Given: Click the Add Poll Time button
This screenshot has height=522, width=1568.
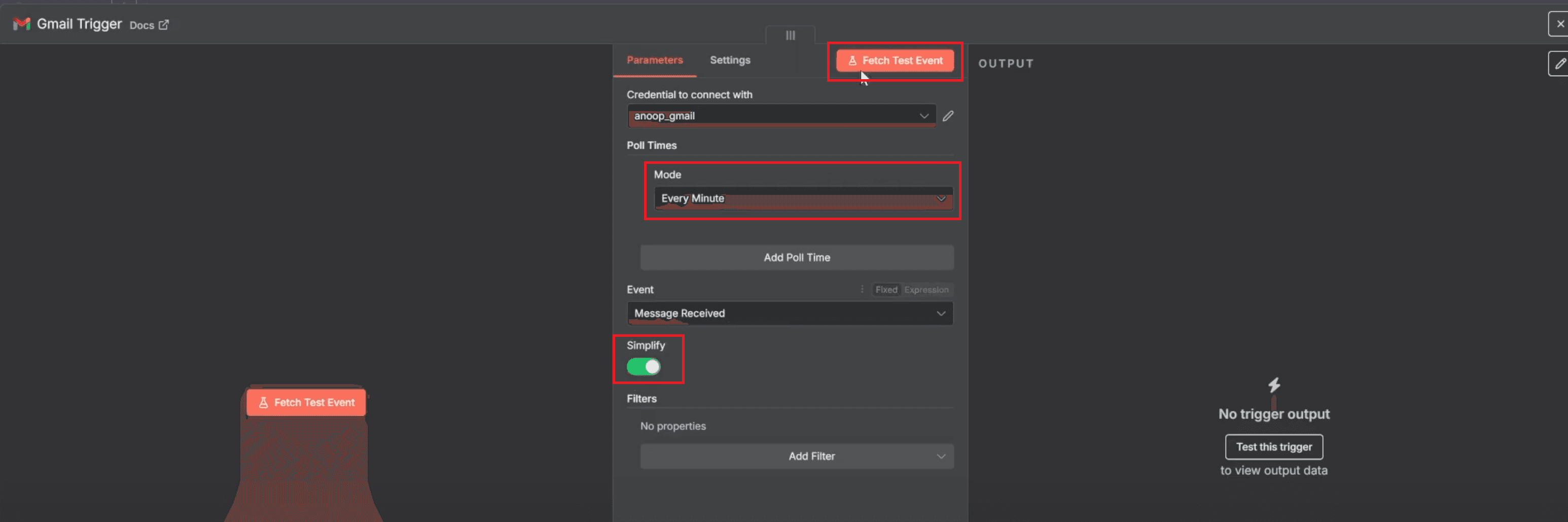Looking at the screenshot, I should 797,258.
